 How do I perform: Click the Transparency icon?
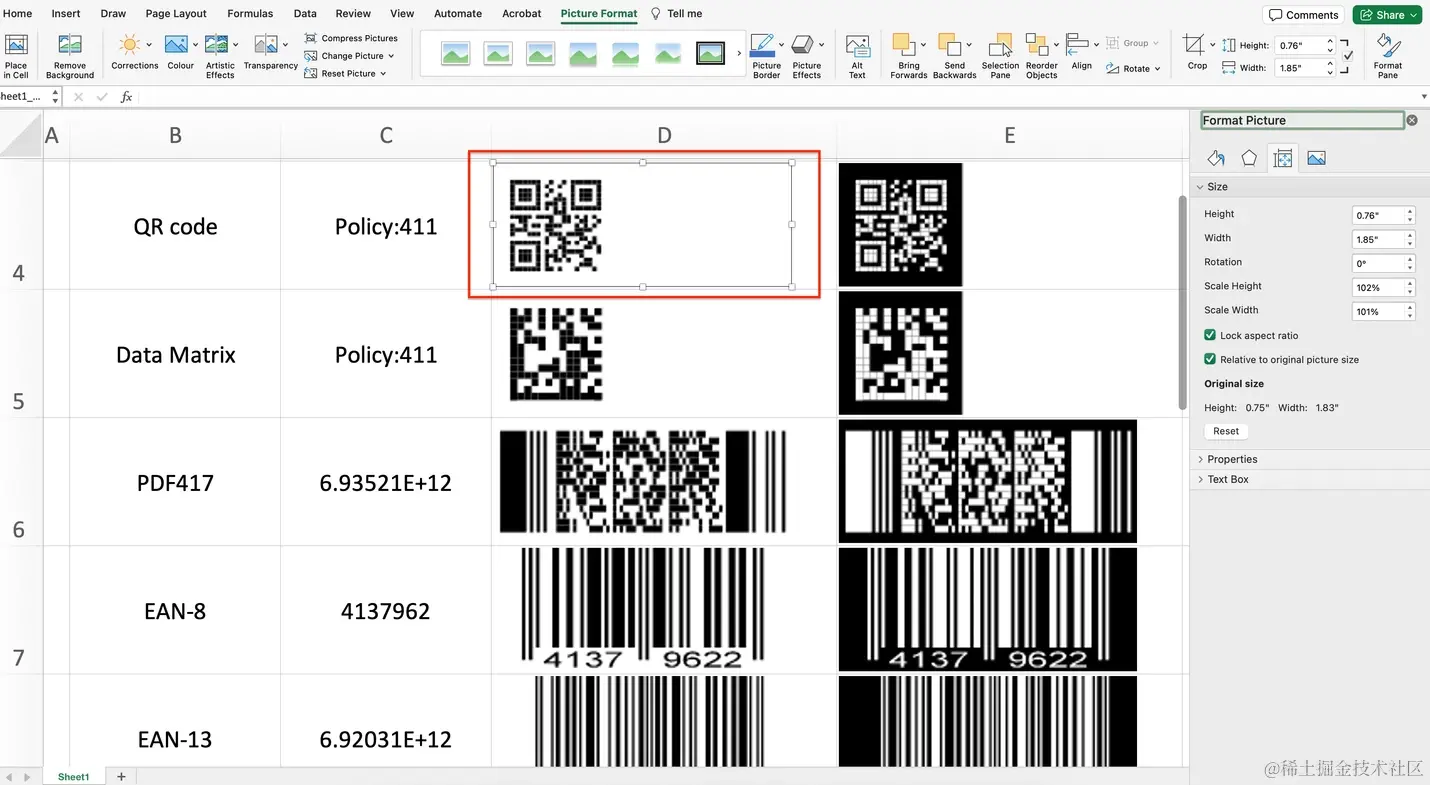pyautogui.click(x=266, y=44)
